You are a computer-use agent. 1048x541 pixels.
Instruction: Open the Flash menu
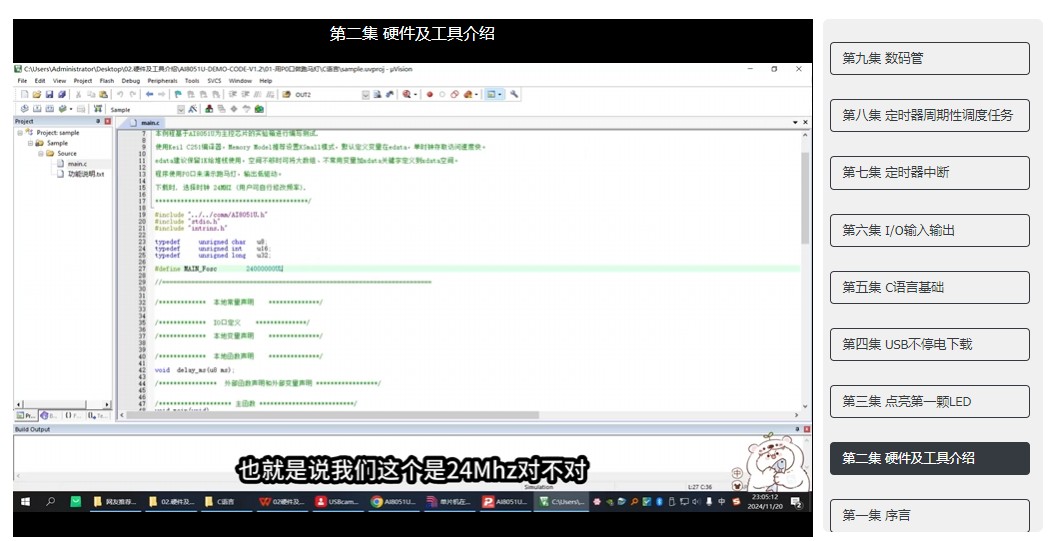point(107,80)
